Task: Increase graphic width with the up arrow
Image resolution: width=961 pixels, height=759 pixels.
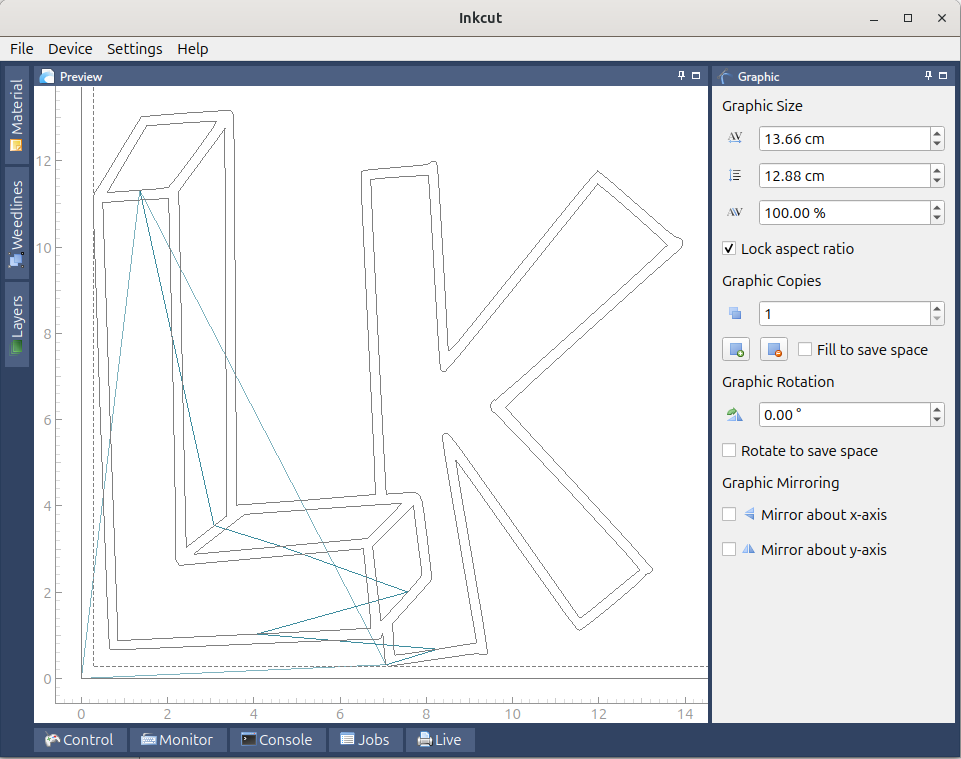Action: [937, 133]
